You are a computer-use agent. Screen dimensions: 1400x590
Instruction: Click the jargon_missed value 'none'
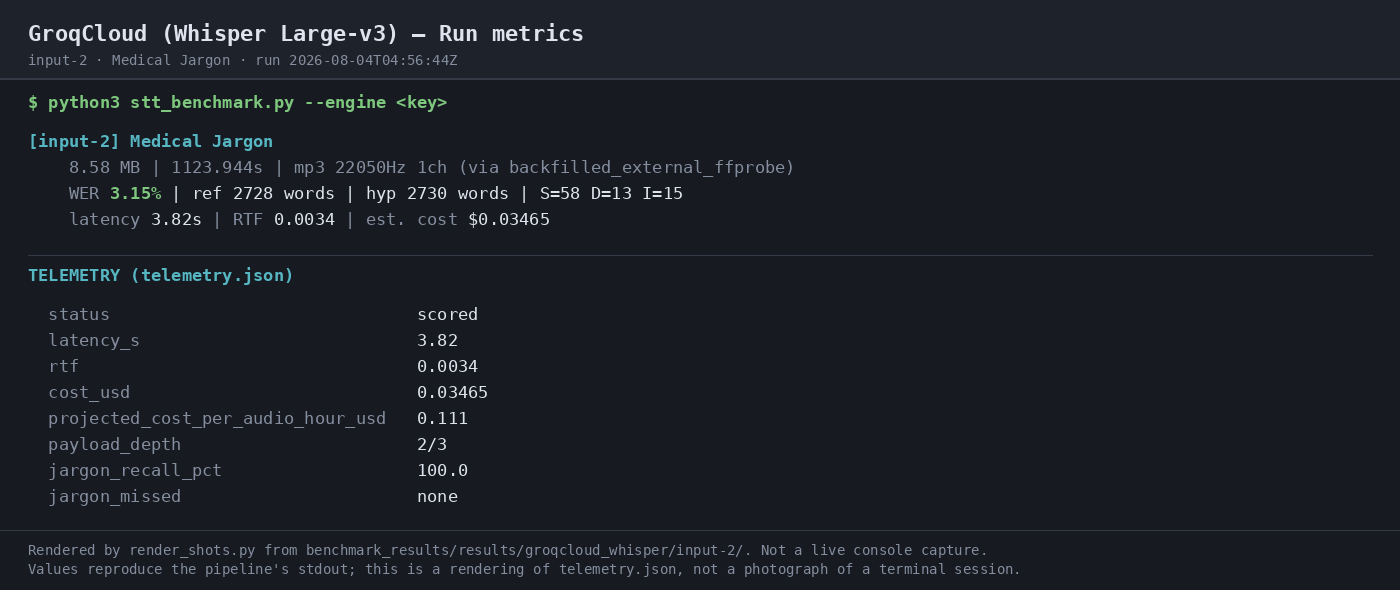pos(437,497)
